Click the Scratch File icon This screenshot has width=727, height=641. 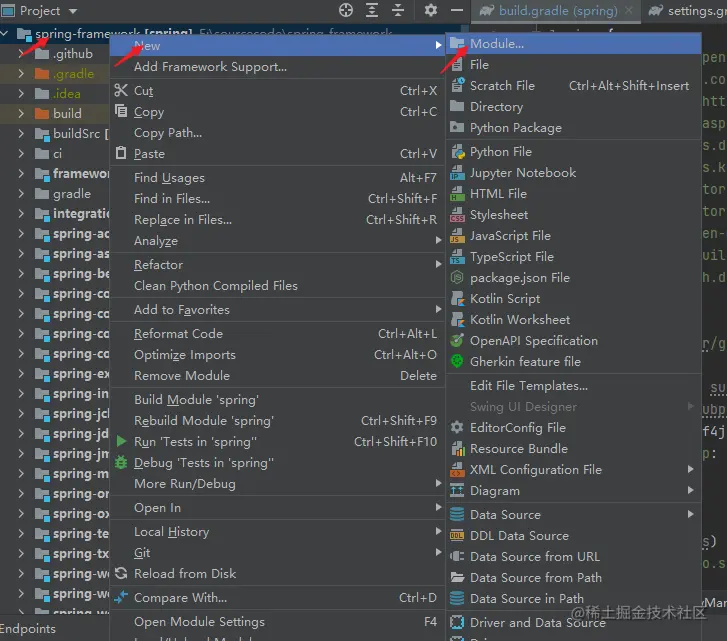[x=457, y=85]
